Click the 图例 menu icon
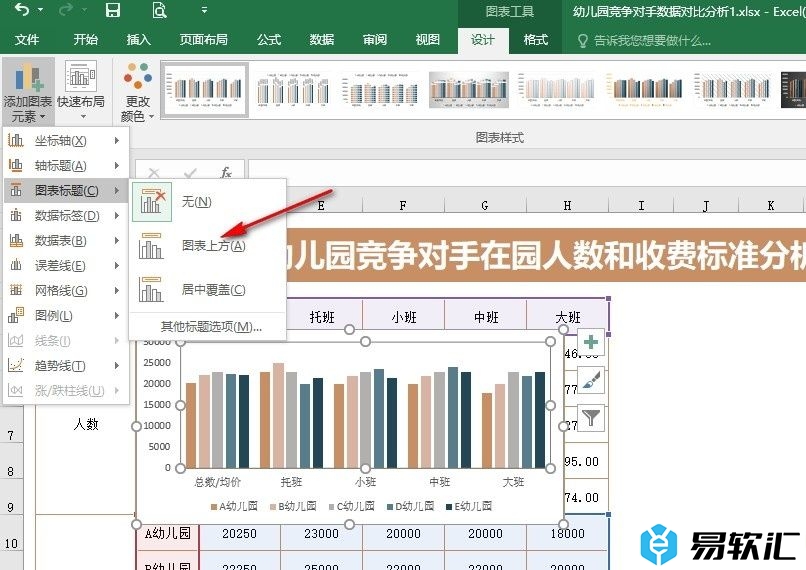The width and height of the screenshot is (806, 570). (16, 315)
